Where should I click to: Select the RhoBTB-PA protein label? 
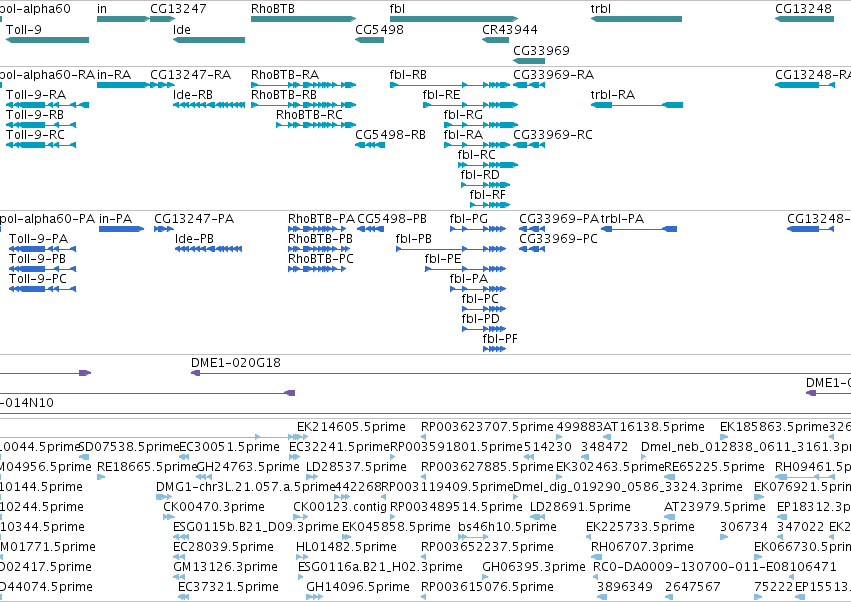click(321, 219)
